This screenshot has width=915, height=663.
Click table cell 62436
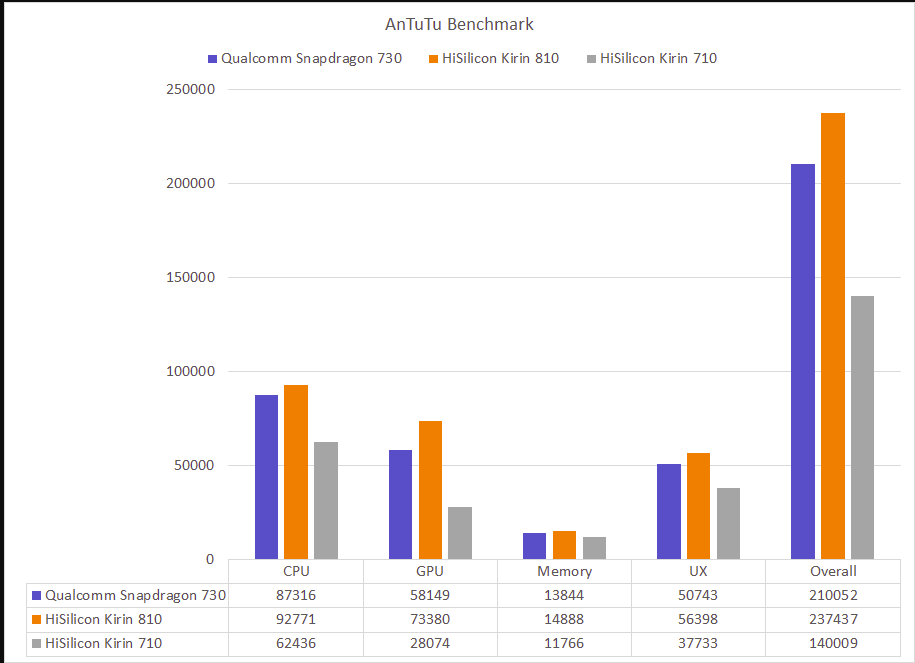pos(296,643)
